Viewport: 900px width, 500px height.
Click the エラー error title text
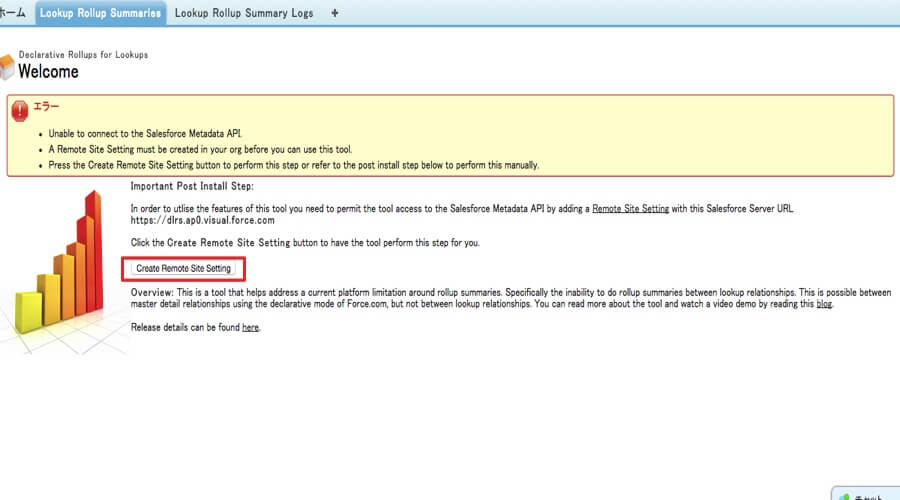tap(47, 105)
